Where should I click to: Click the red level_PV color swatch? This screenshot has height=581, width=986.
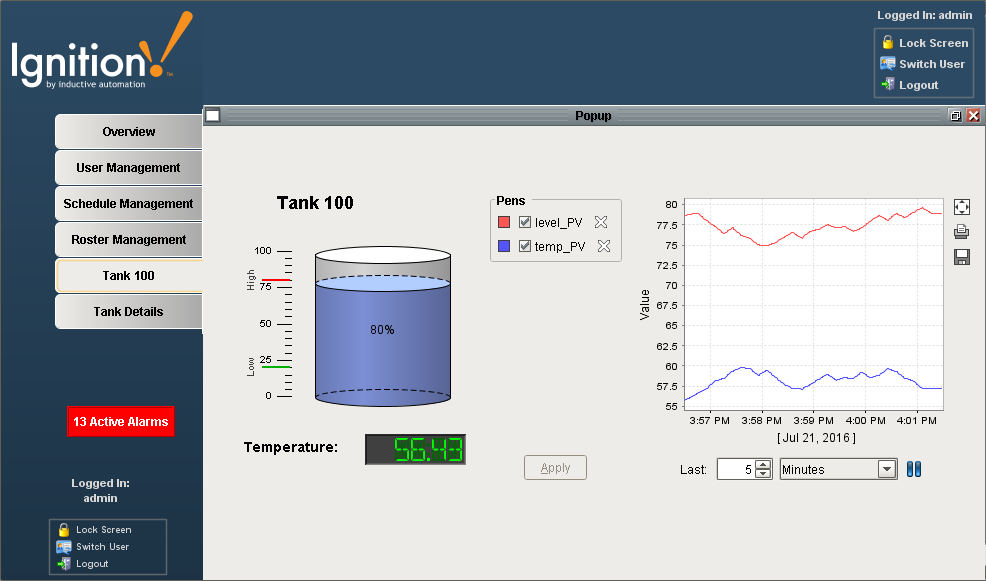coord(504,223)
